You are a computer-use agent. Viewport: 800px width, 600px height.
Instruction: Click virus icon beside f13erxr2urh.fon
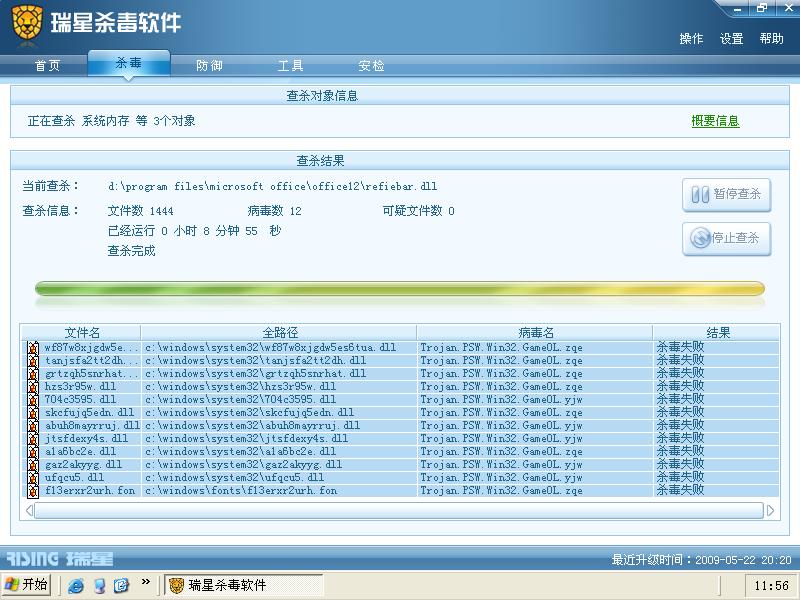(33, 491)
